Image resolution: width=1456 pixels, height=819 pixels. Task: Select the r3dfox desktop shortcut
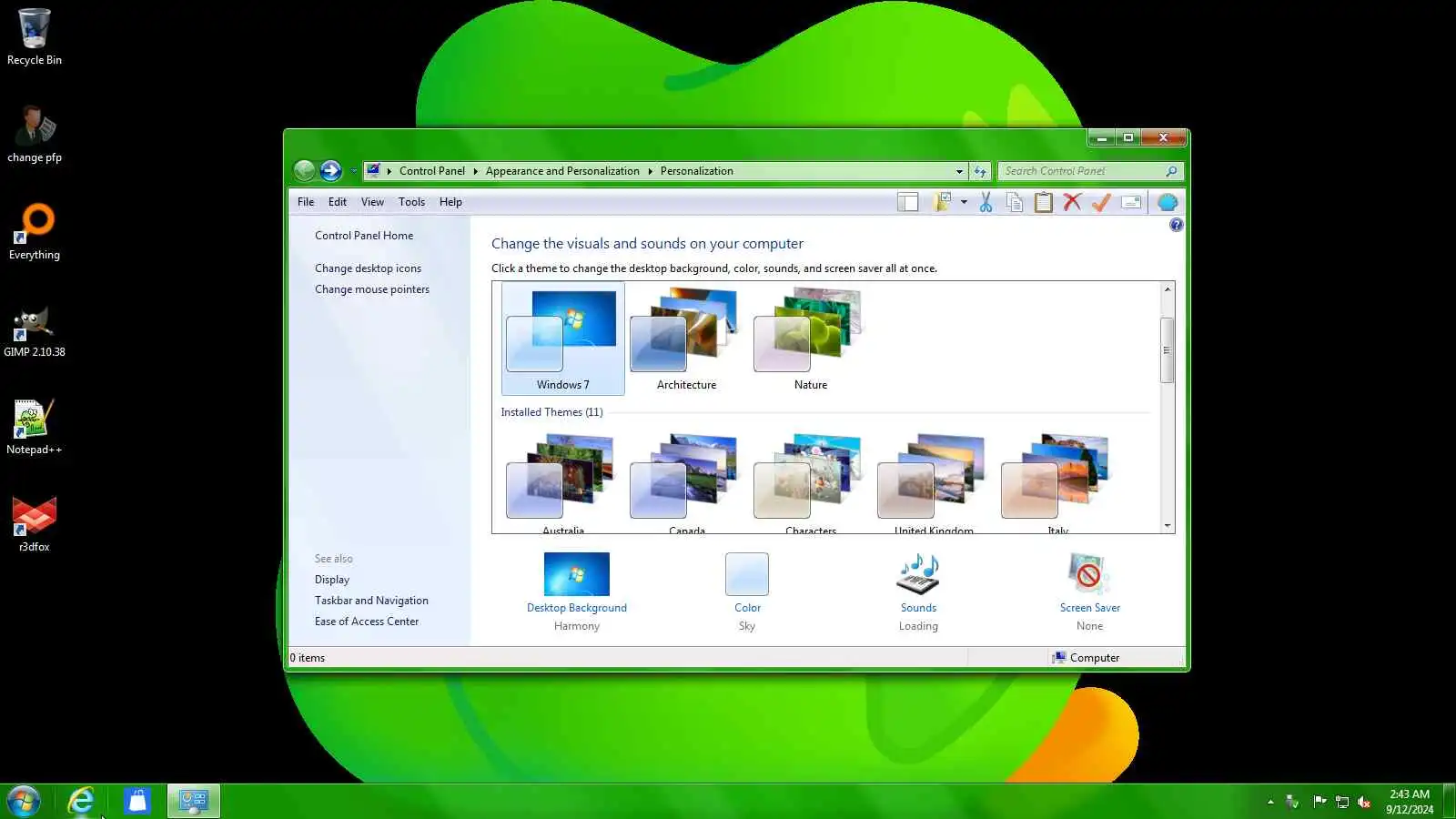35,524
